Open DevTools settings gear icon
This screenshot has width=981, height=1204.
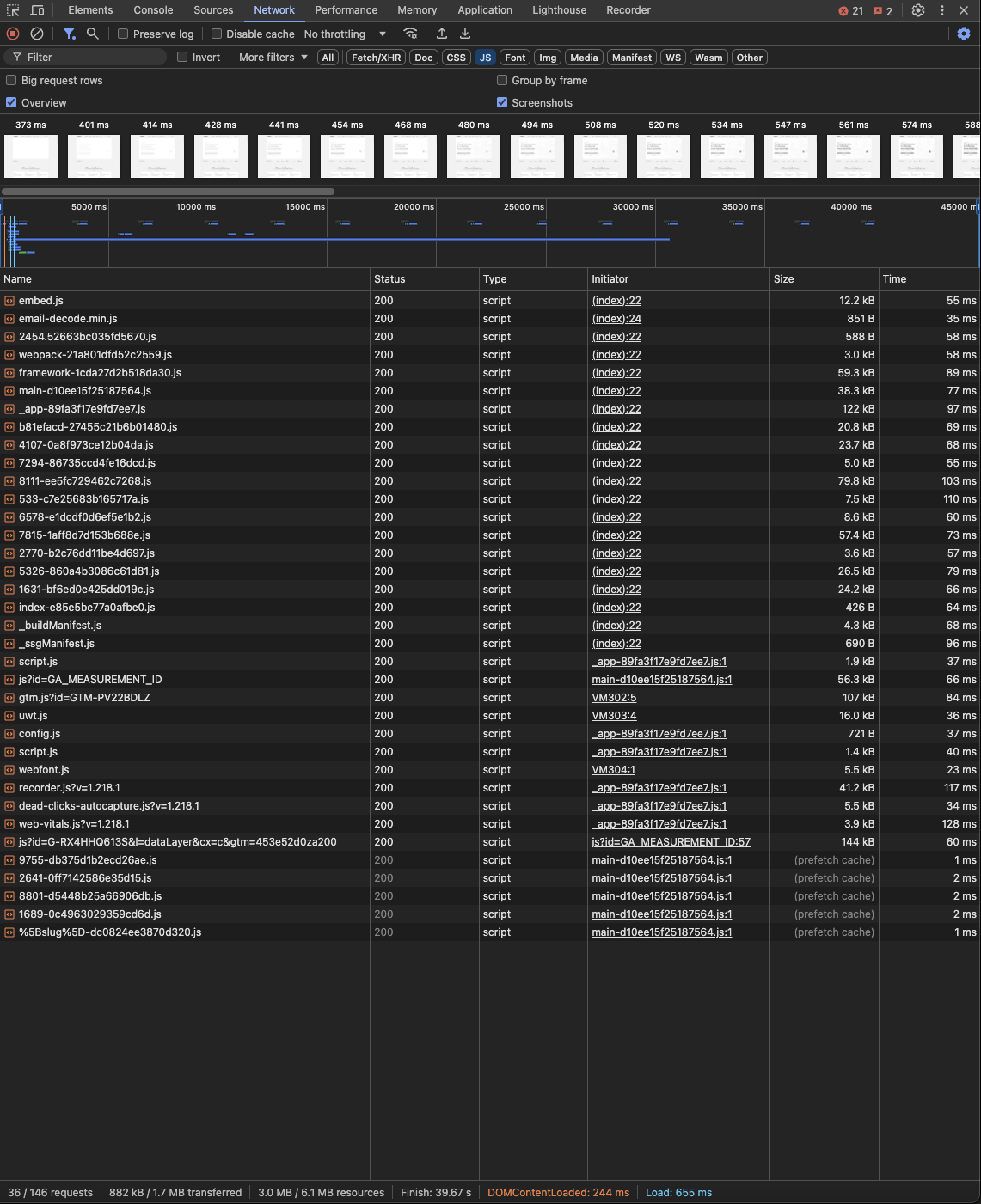[x=918, y=10]
